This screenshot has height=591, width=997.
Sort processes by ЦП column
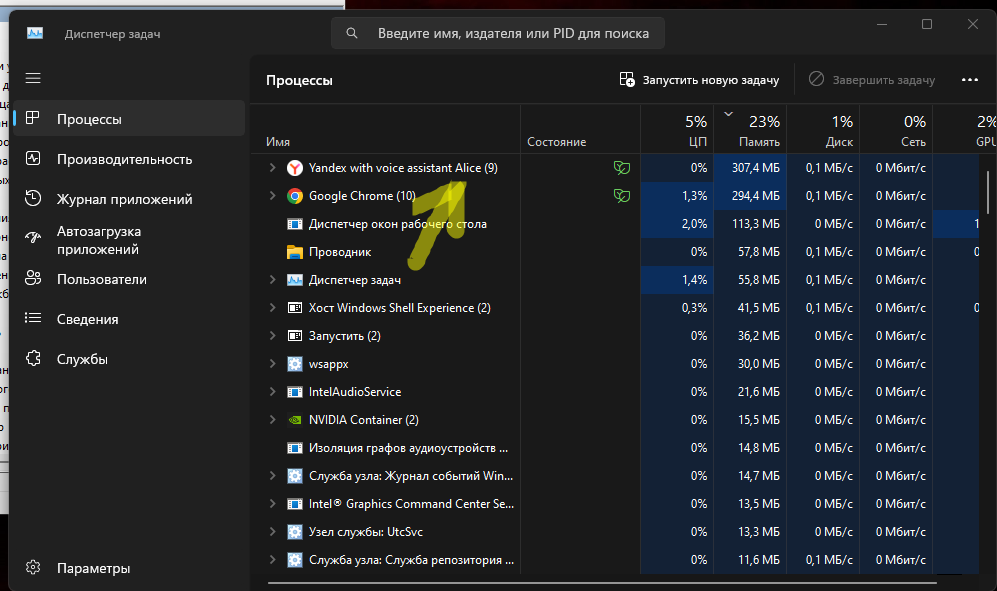[677, 129]
